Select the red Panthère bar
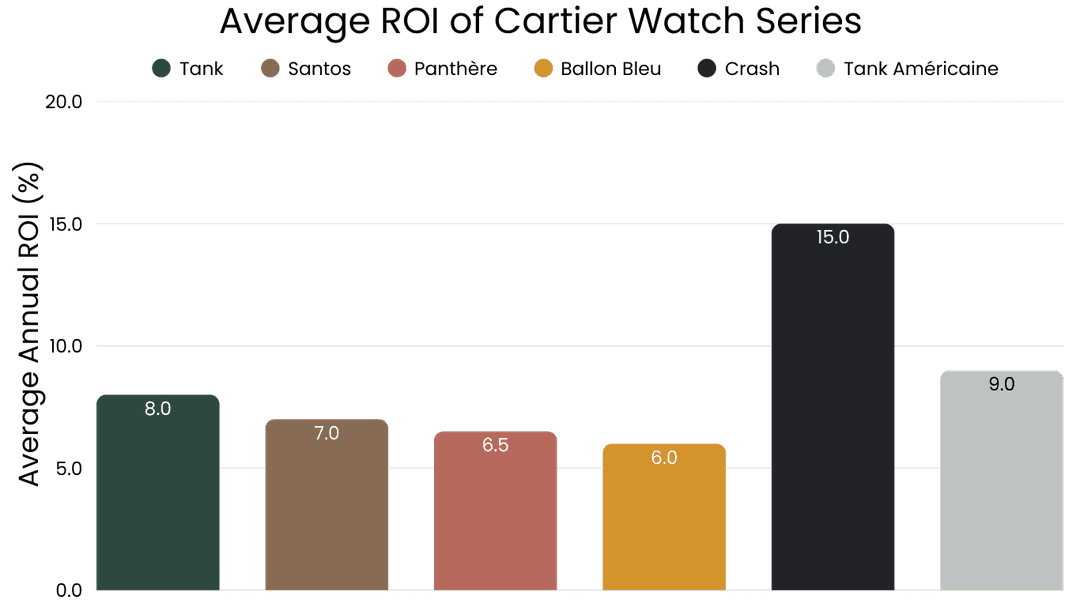Screen dimensions: 1080x607 [x=495, y=511]
